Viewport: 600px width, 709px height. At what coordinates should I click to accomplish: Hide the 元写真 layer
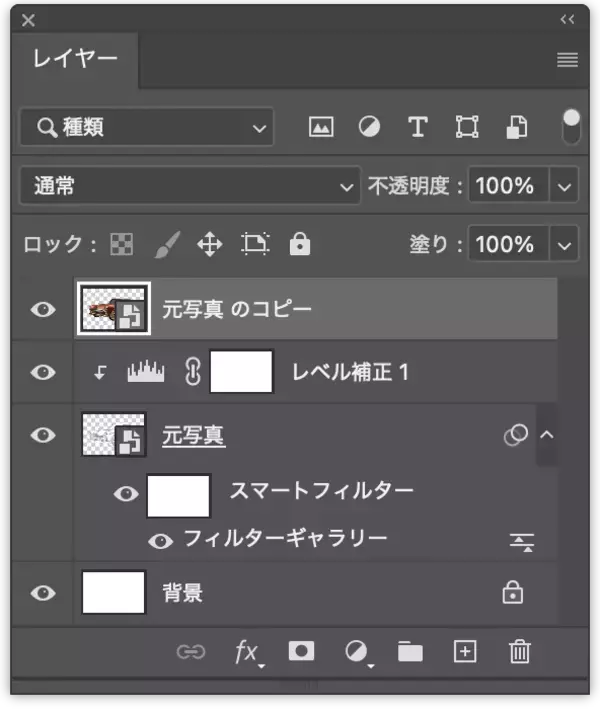click(x=43, y=435)
